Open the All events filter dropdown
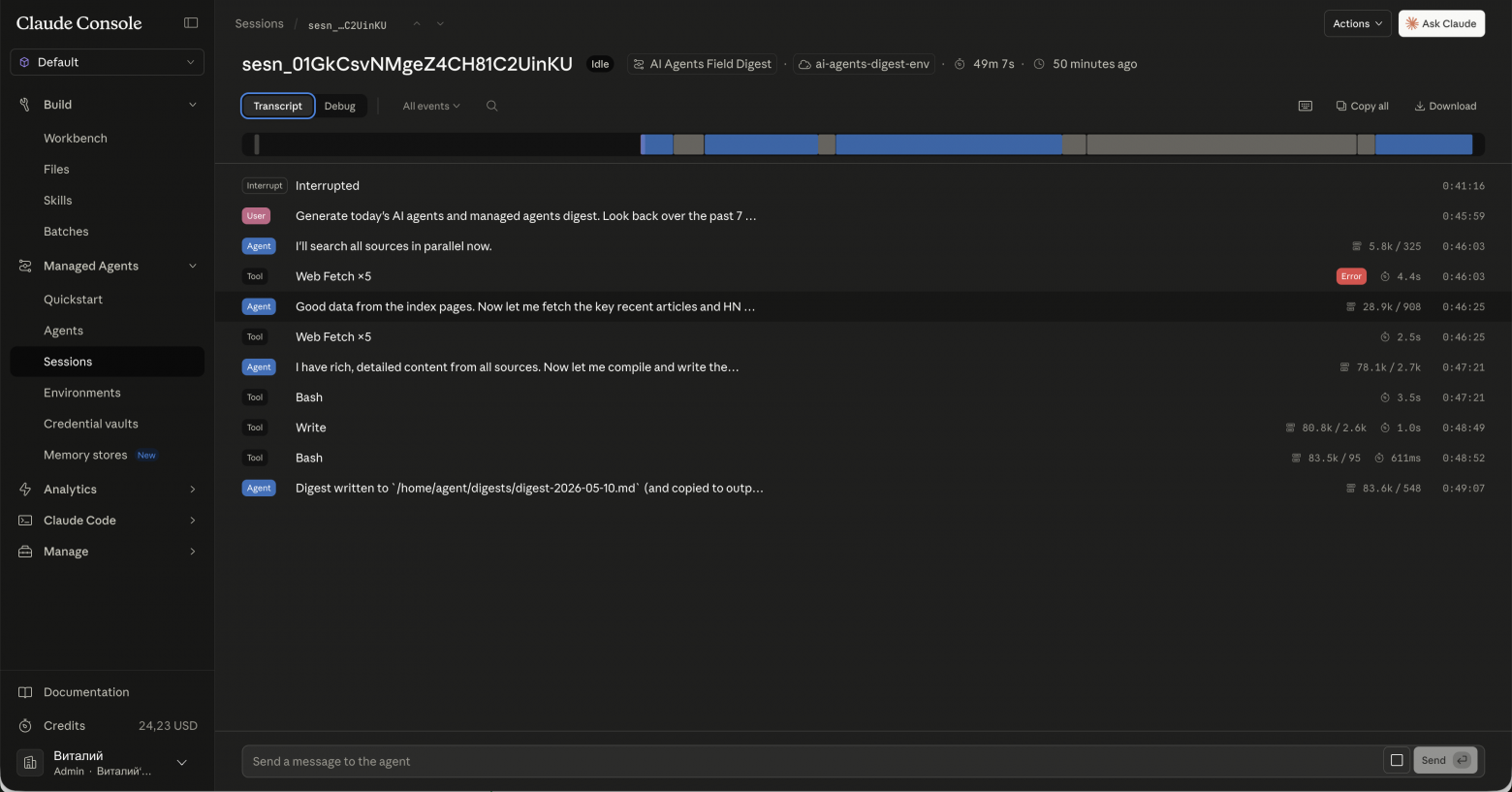 coord(431,106)
